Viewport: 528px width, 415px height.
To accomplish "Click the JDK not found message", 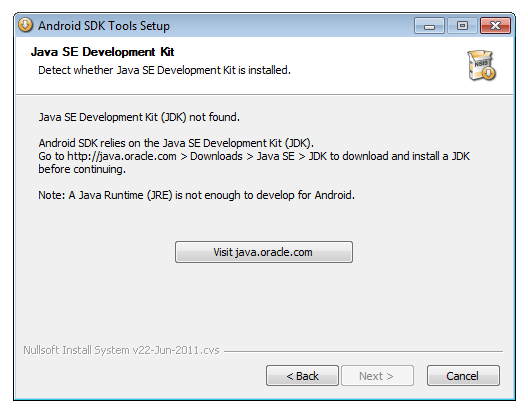I will [139, 117].
